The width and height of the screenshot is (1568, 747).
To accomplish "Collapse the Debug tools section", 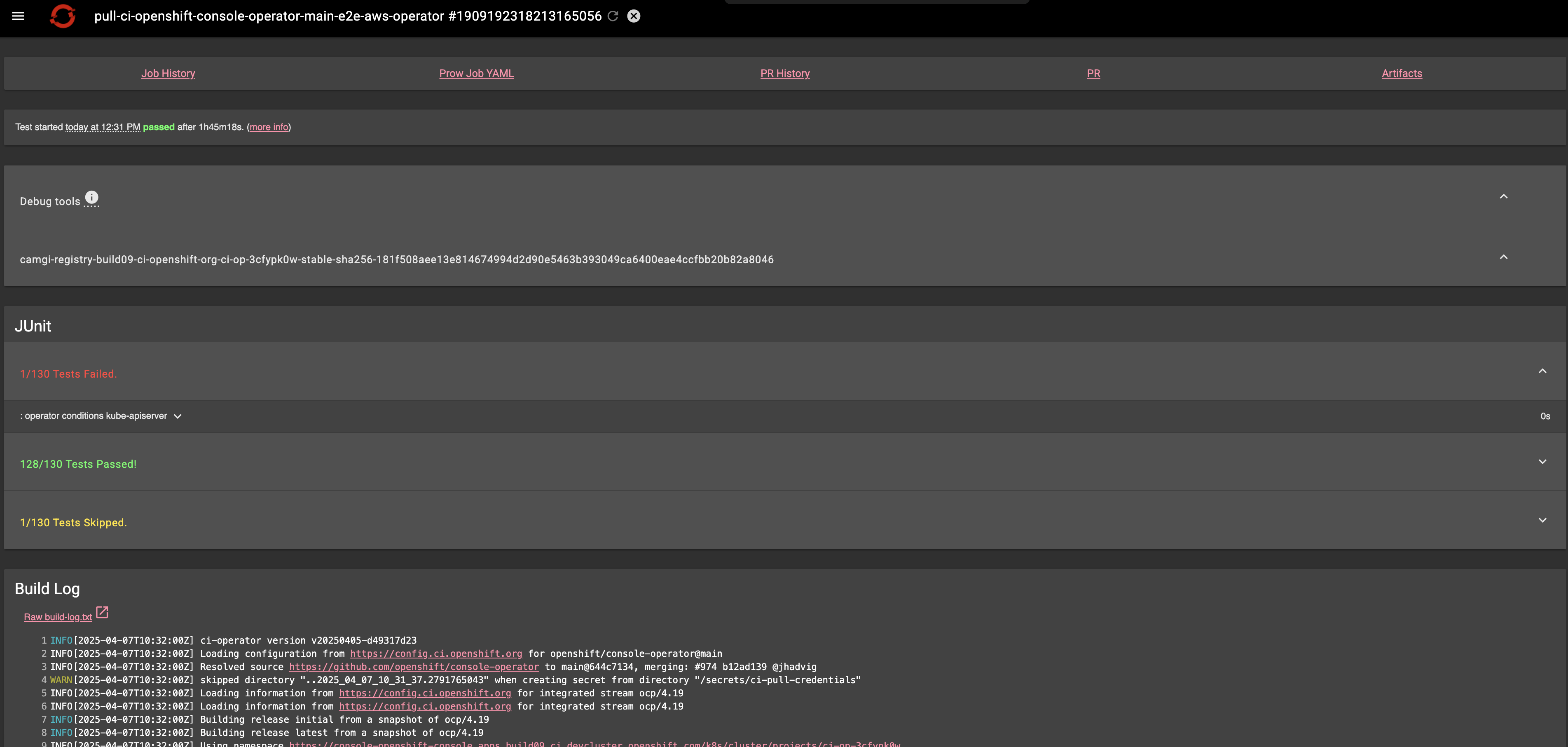I will pos(1503,196).
